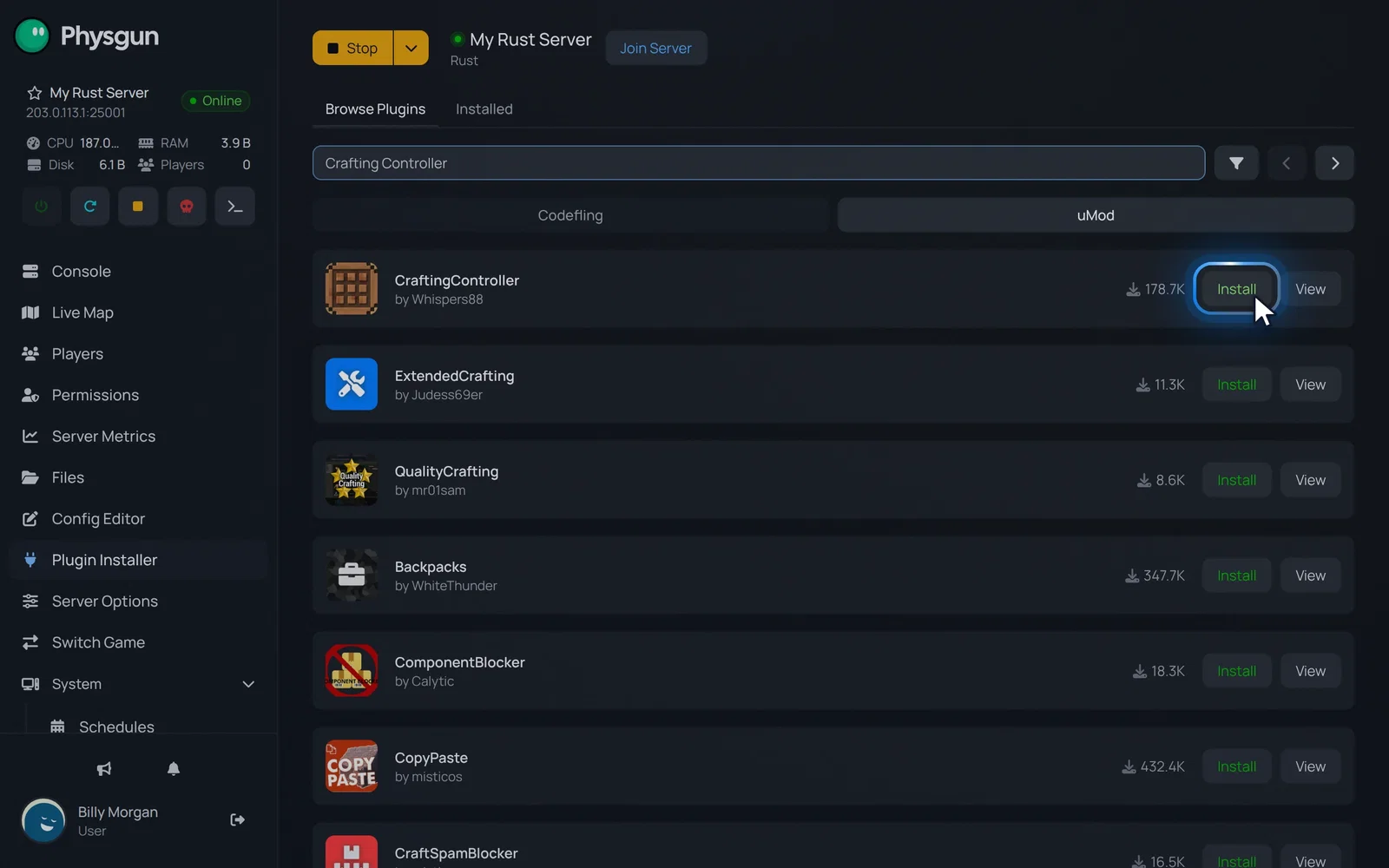Install the CraftingController plugin

tap(1236, 289)
